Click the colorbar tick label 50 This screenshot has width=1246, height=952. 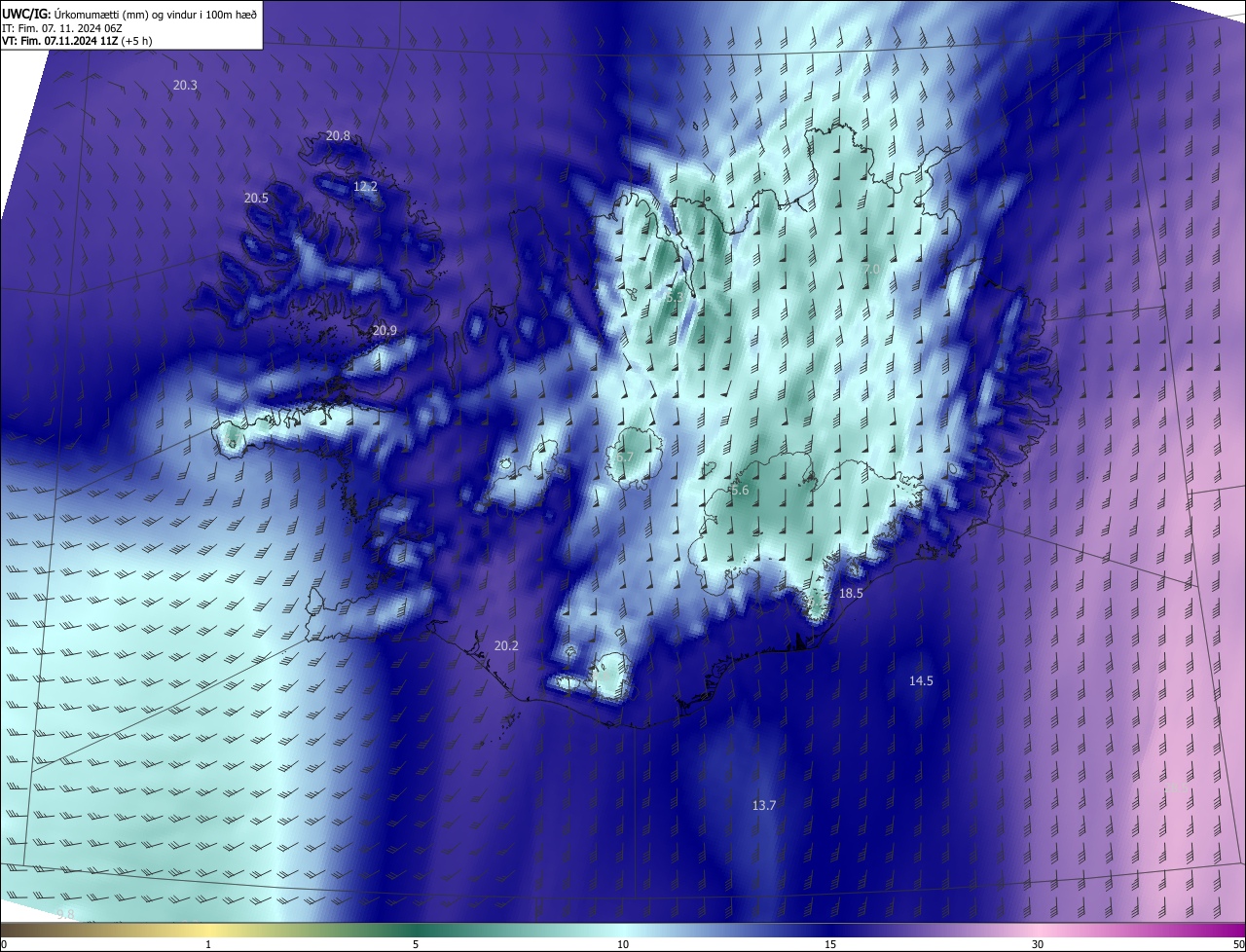pyautogui.click(x=1238, y=944)
